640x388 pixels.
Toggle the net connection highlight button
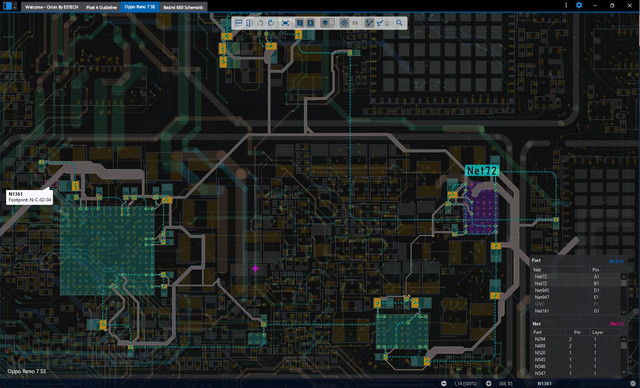[x=369, y=23]
